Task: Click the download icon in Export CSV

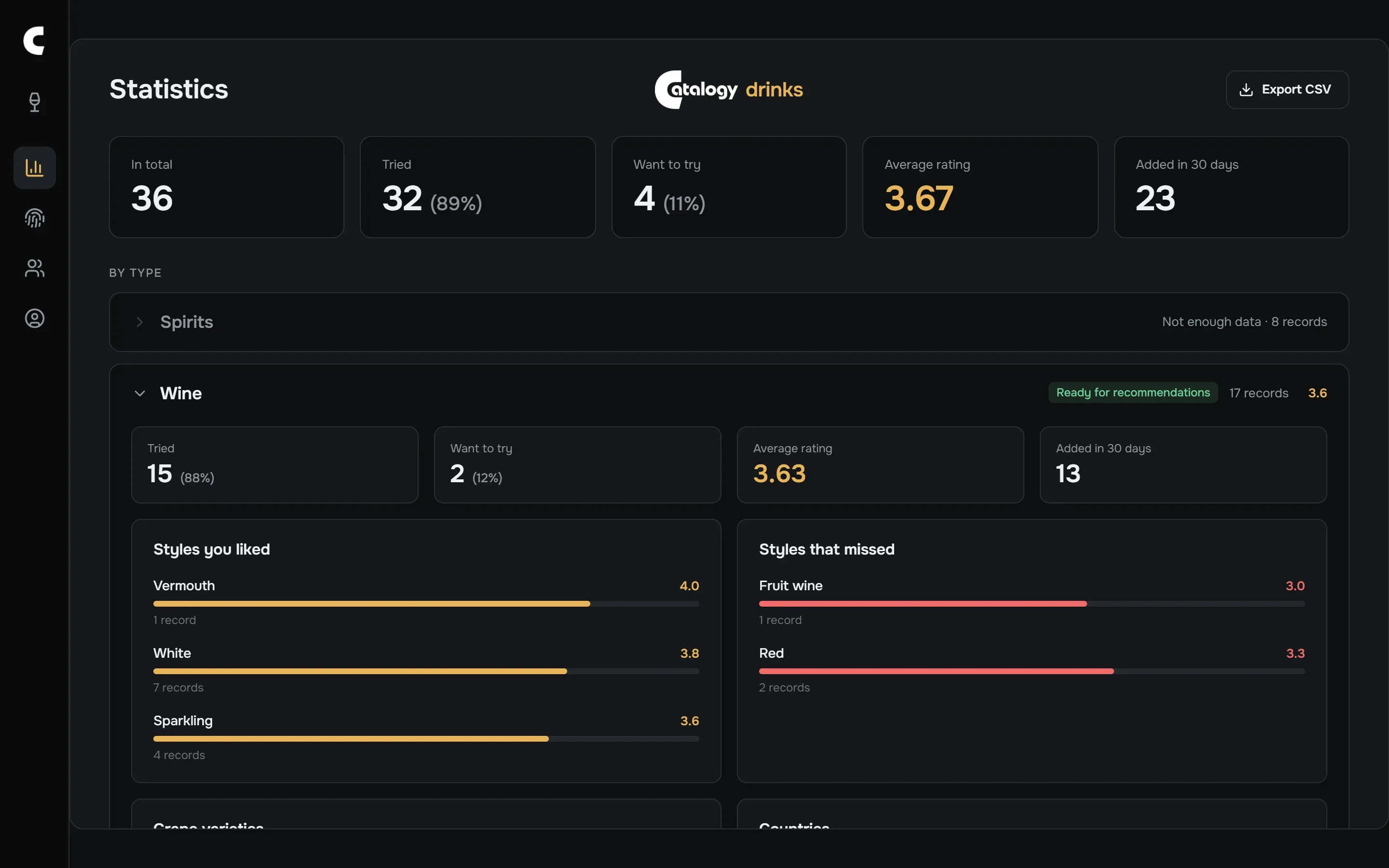Action: [x=1246, y=90]
